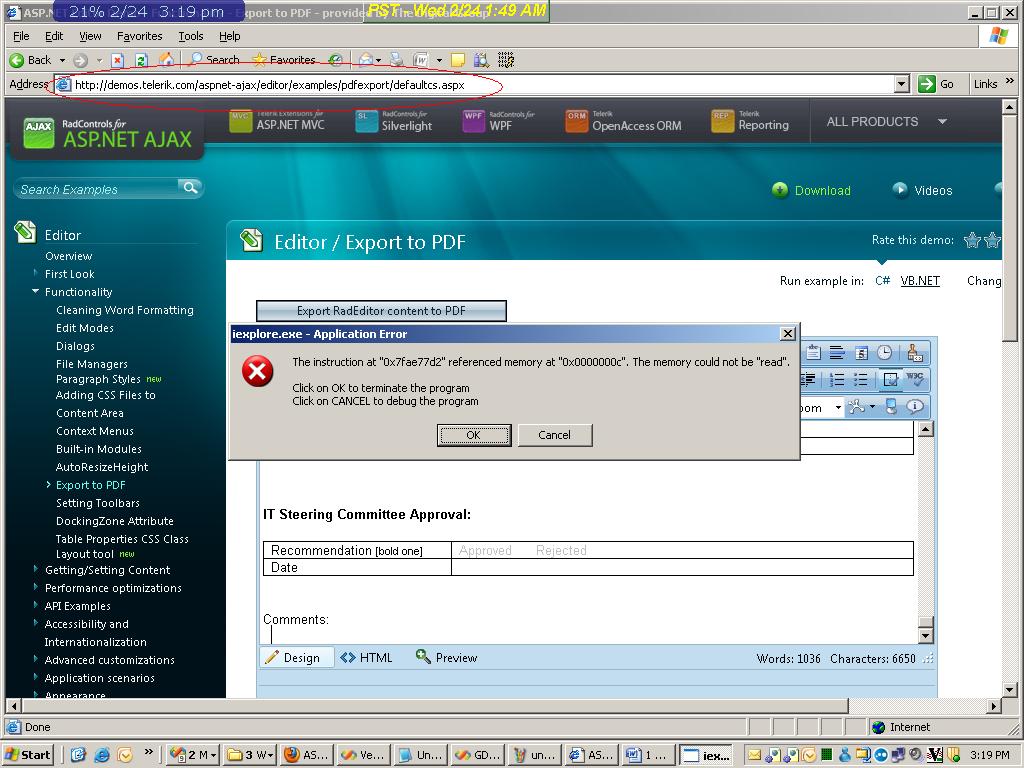Switch to the HTML editing mode tab
This screenshot has height=768, width=1024.
pos(366,658)
